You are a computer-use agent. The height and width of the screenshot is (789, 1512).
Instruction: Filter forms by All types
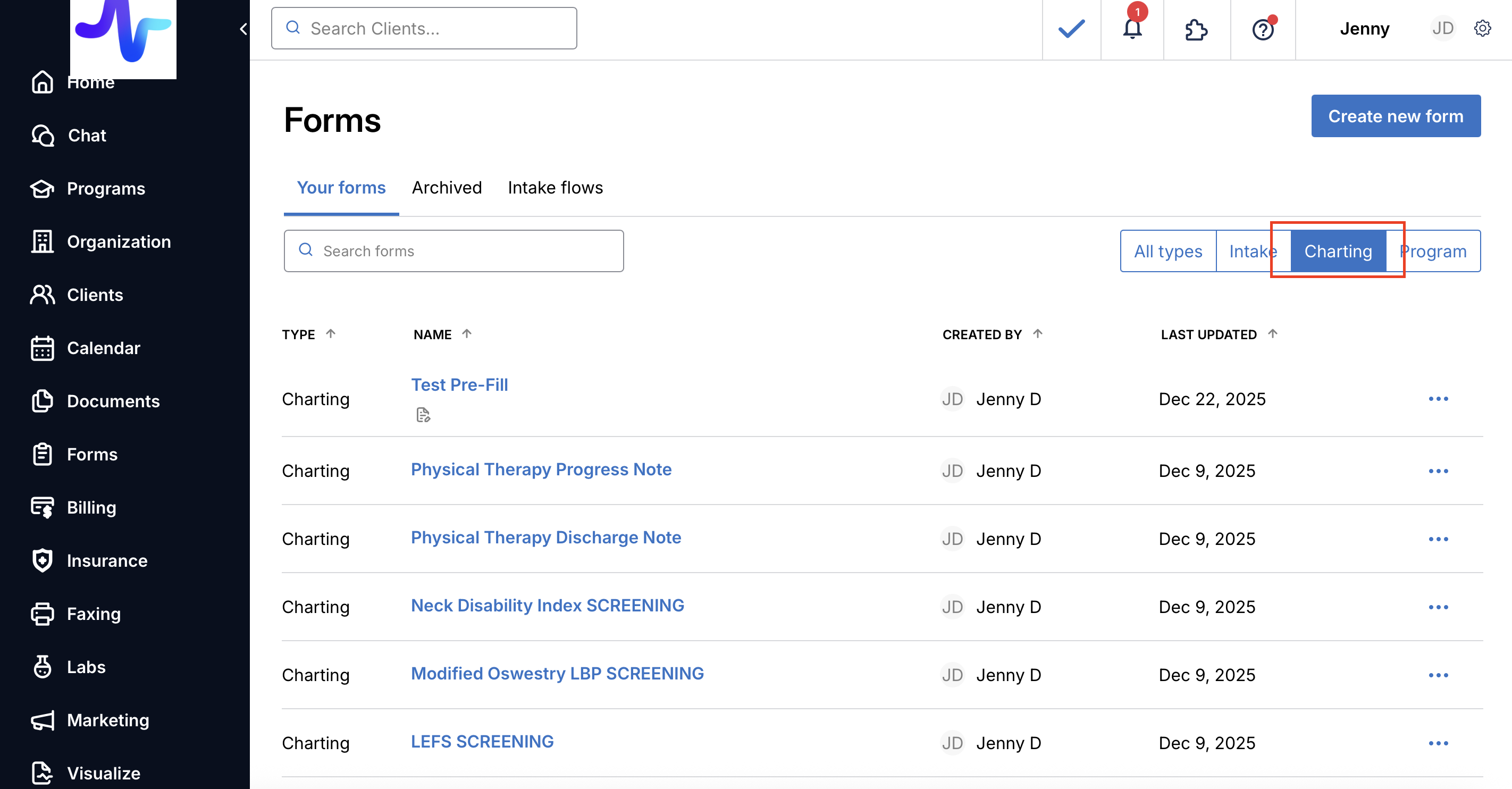point(1167,251)
